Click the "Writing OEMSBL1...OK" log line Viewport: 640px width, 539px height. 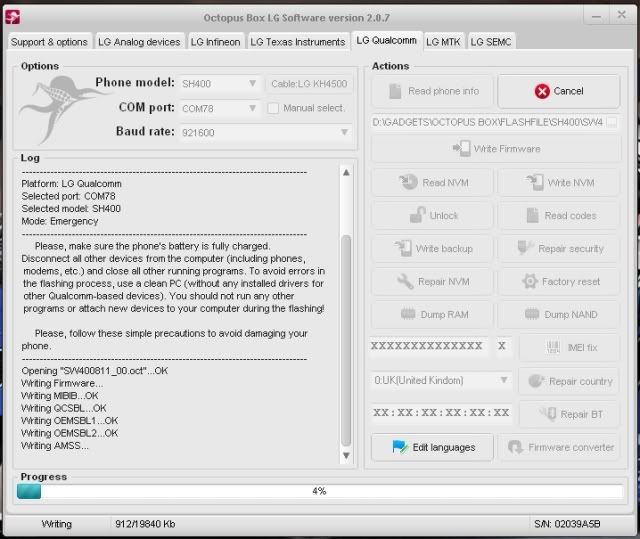tap(69, 421)
